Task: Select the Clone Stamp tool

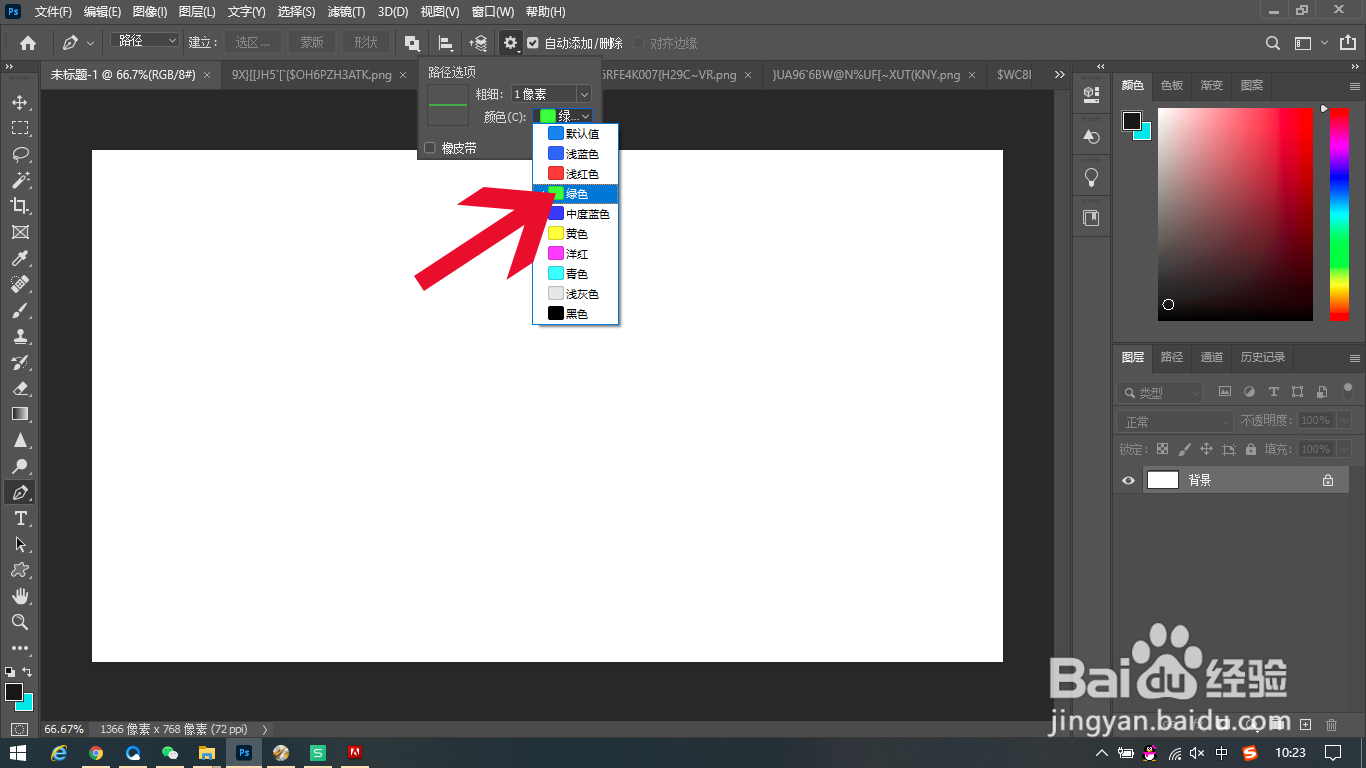Action: [19, 336]
